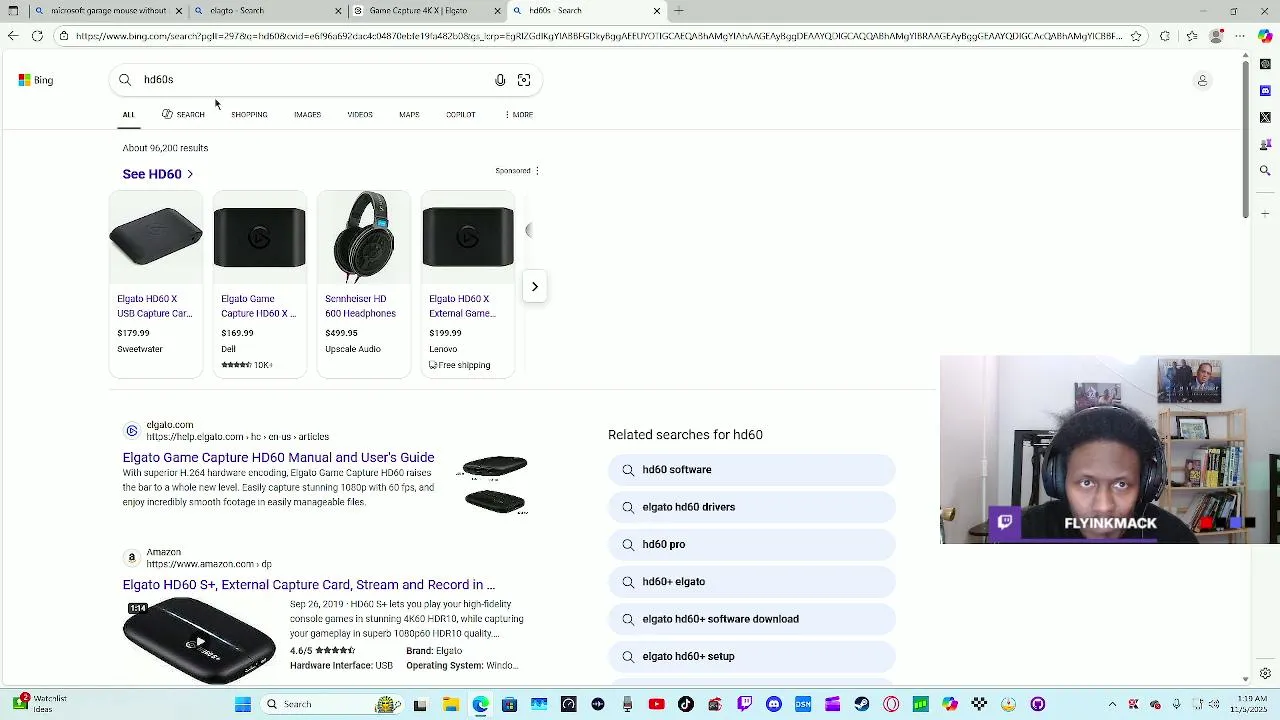Open Windows Start button

pyautogui.click(x=243, y=704)
